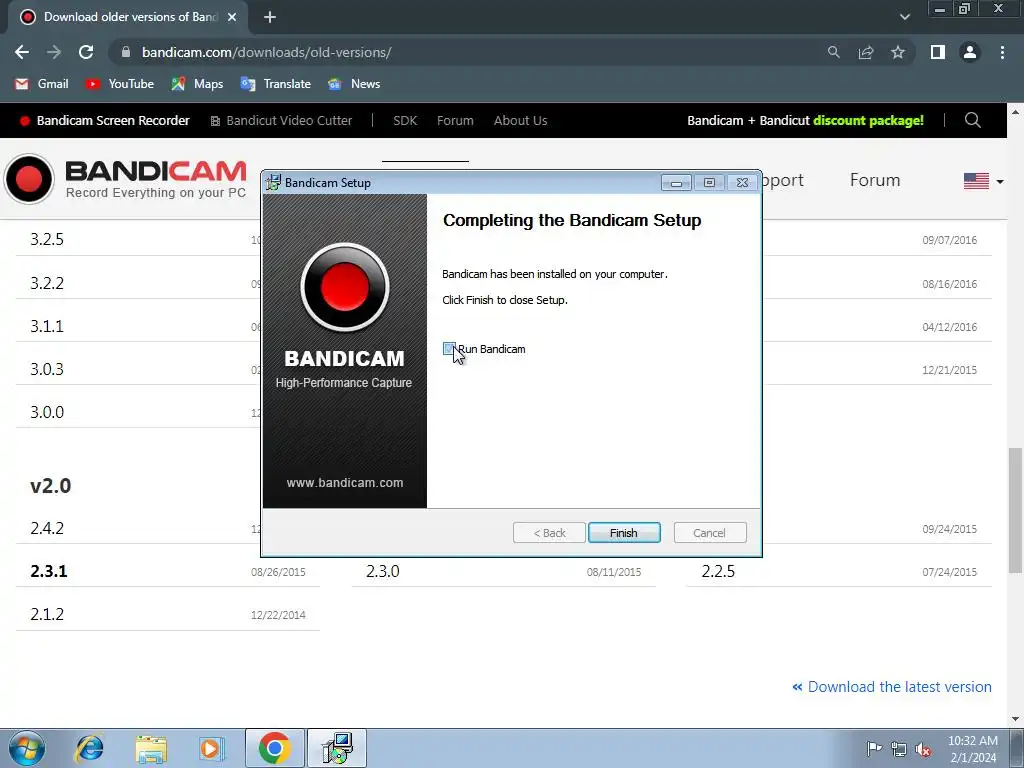
Task: Open the language flag dropdown
Action: pyautogui.click(x=983, y=181)
